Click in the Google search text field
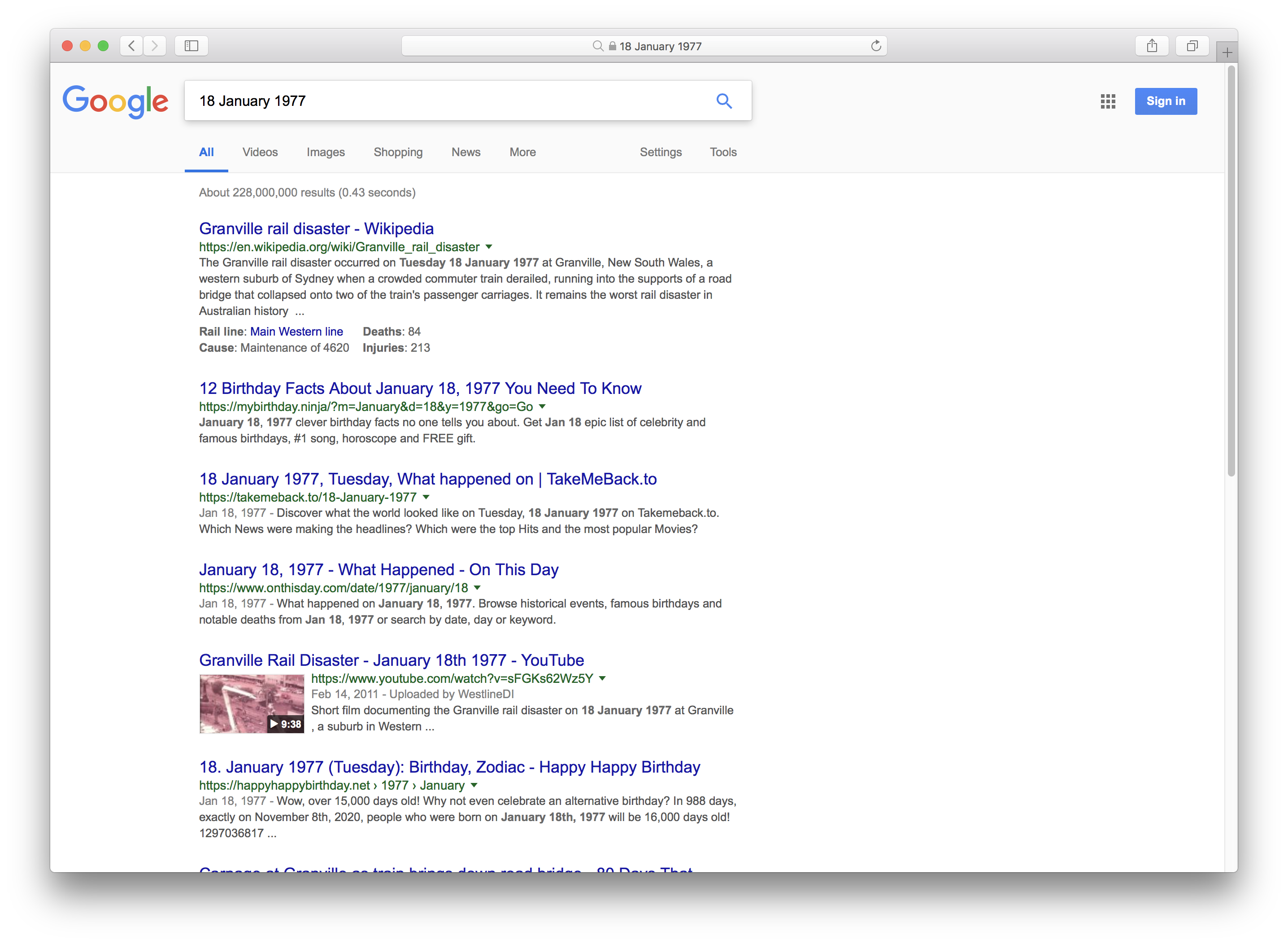Viewport: 1288px width, 944px height. pyautogui.click(x=445, y=101)
